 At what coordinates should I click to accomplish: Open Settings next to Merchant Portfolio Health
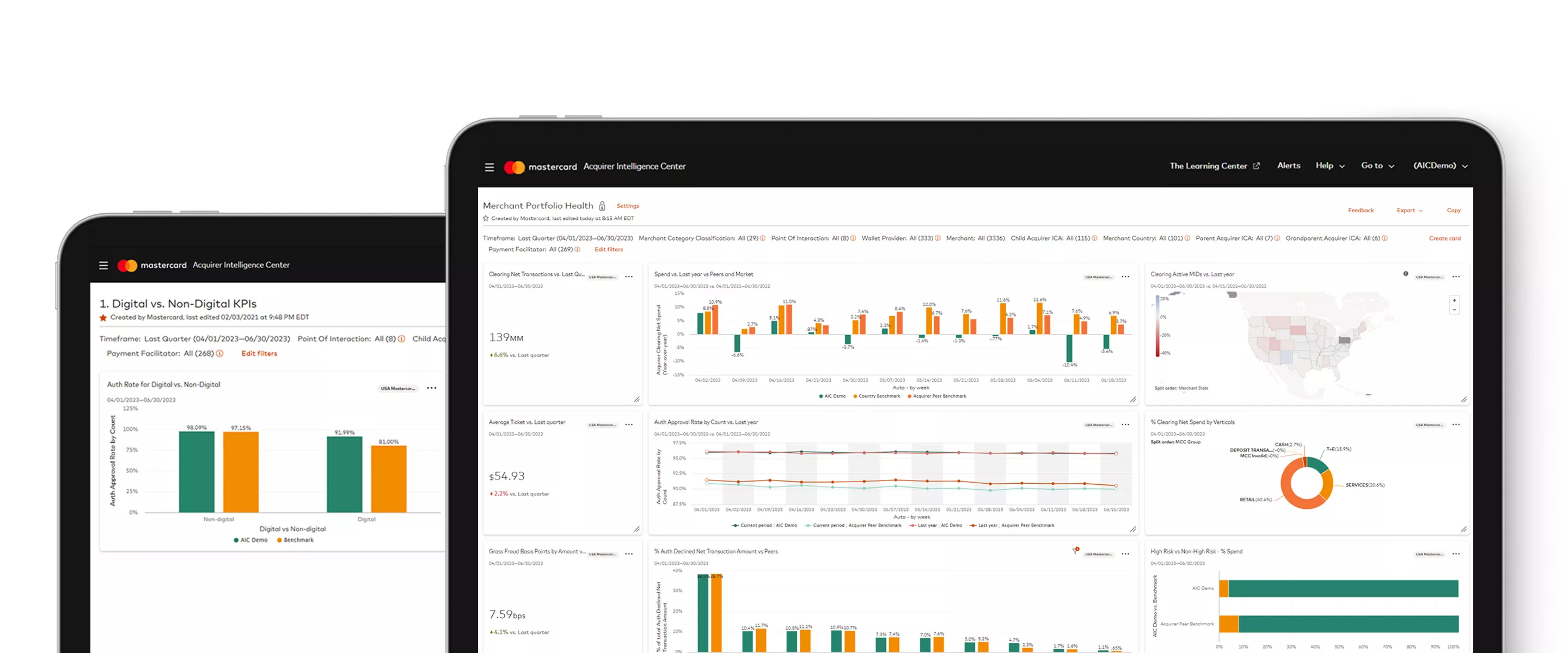pos(627,206)
